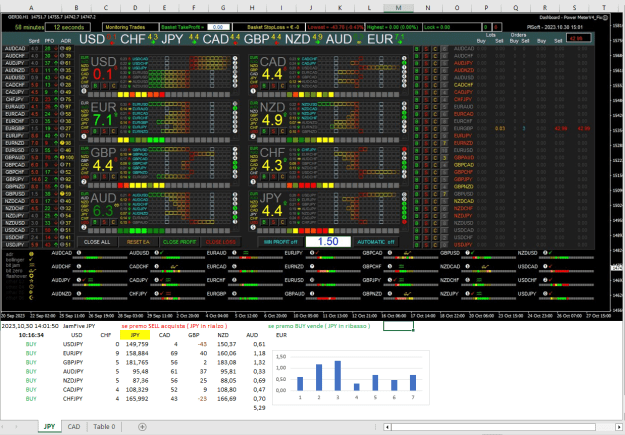Click the EUR panel green B button
Screen dimensions: 625x435
point(95,131)
